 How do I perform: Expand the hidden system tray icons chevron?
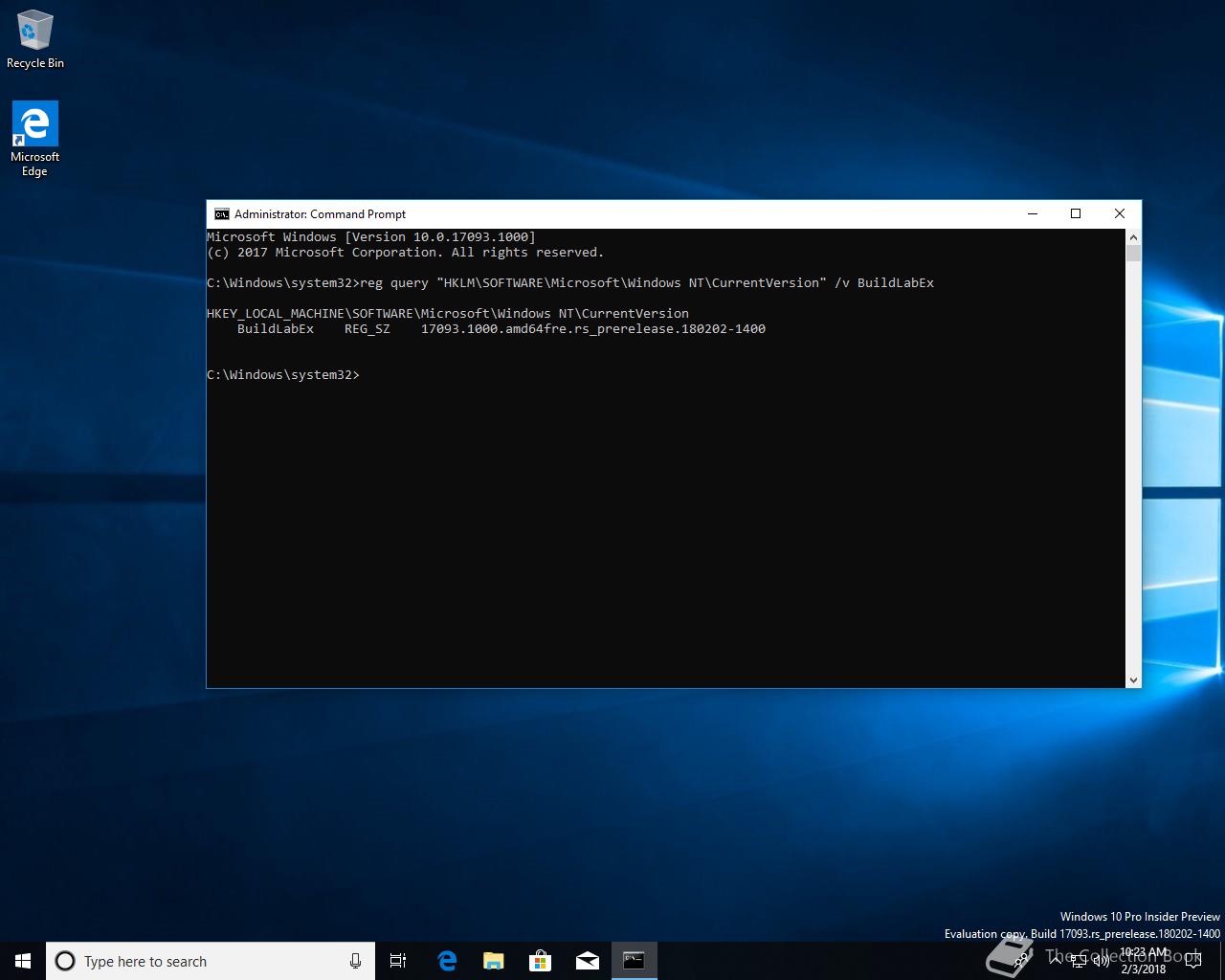[x=1056, y=961]
